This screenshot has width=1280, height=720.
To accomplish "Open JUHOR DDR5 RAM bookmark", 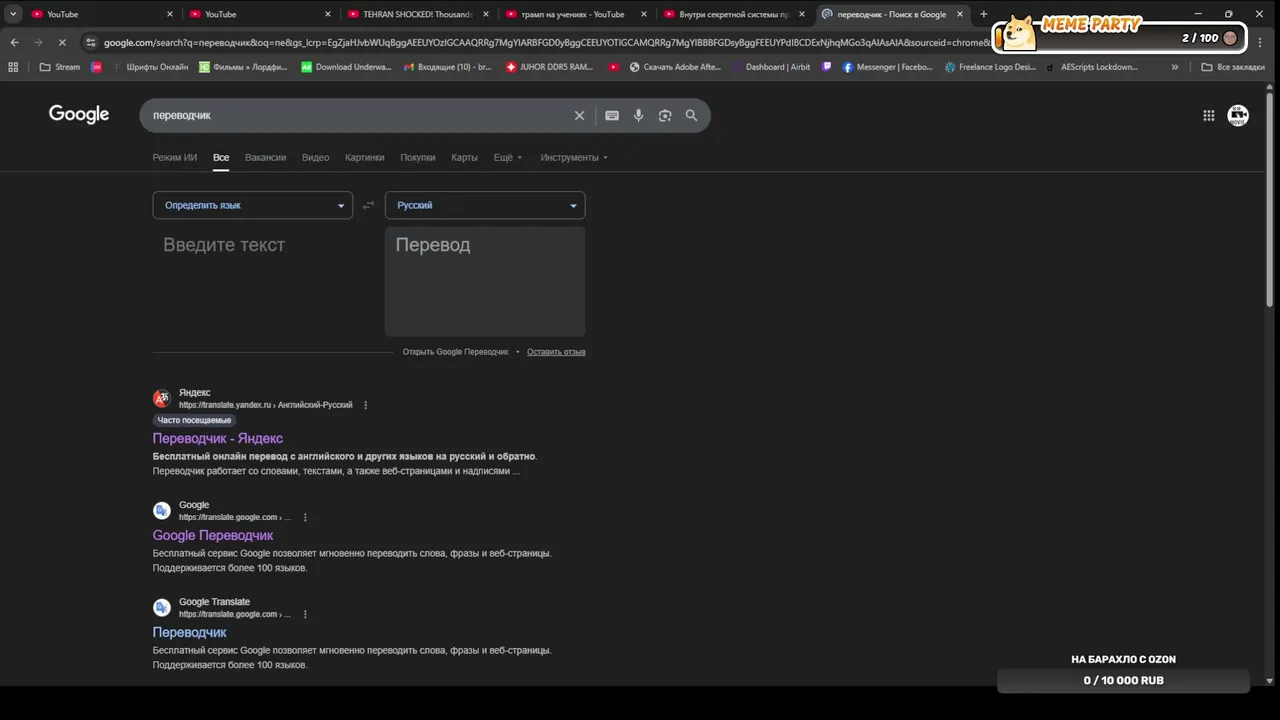I will coord(550,67).
